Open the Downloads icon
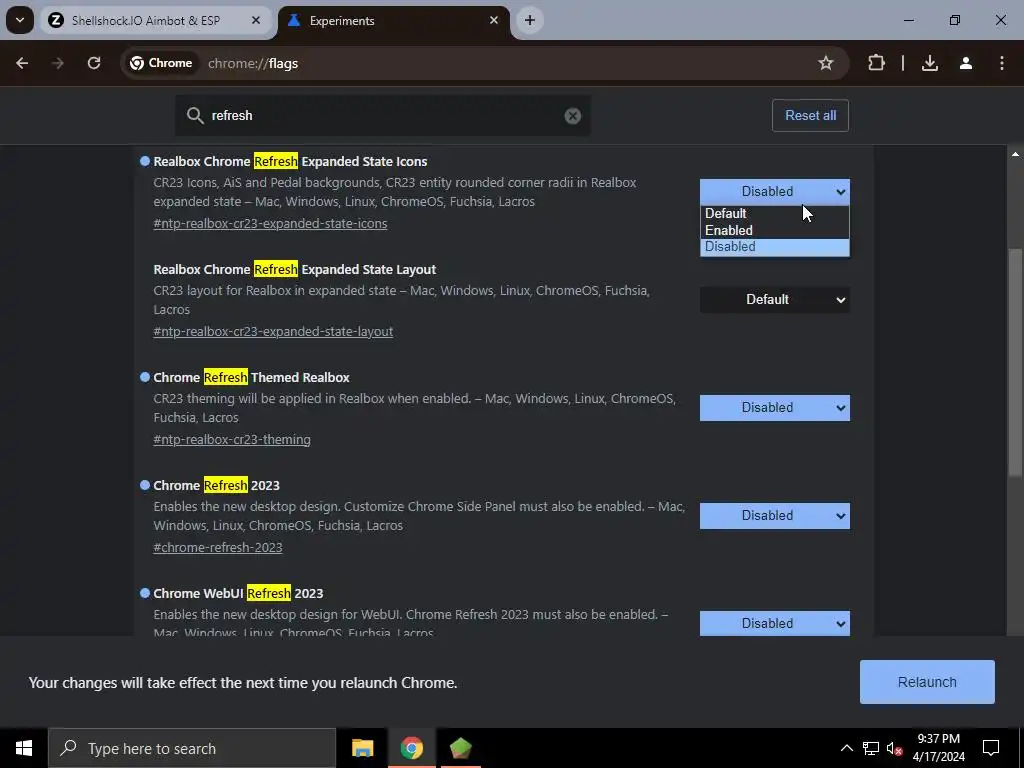1024x768 pixels. coord(930,63)
